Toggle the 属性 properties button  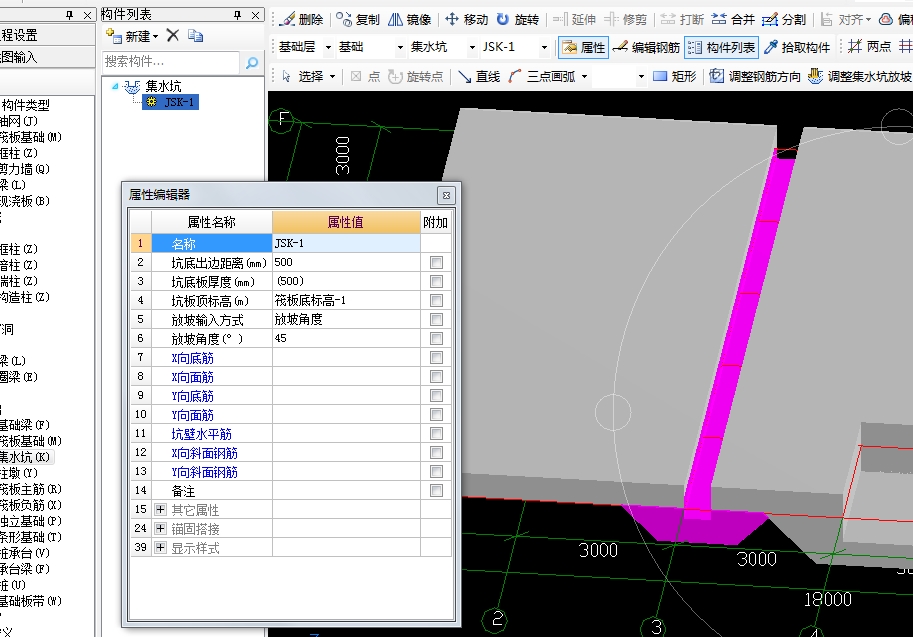tap(583, 47)
